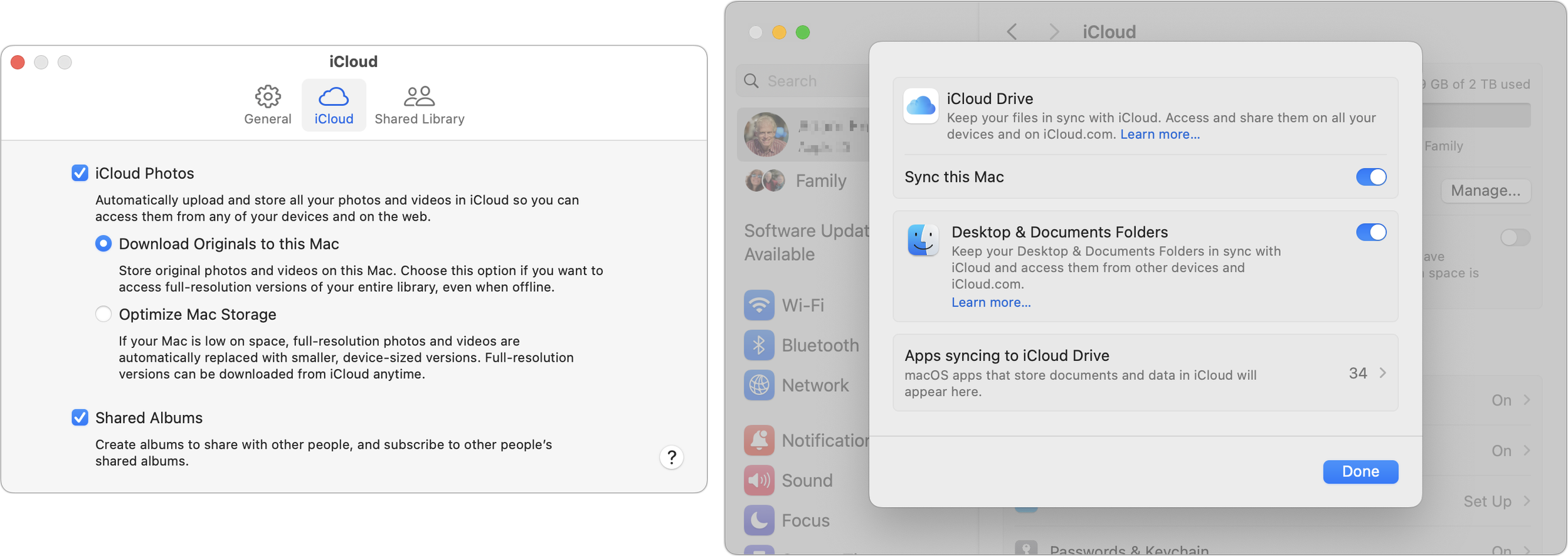Screen dimensions: 1568x556
Task: Click the magnifying glass search icon
Action: 751,81
